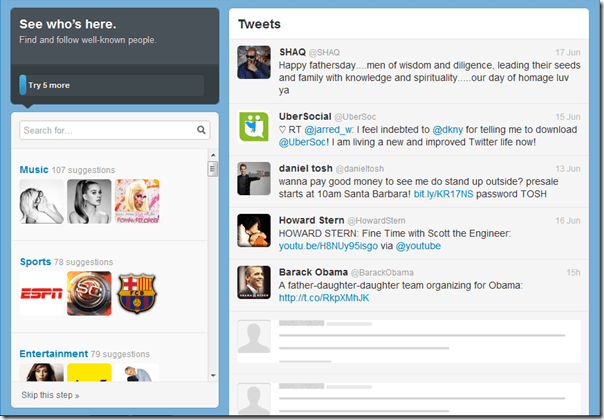The width and height of the screenshot is (604, 420).
Task: Open the Barack Obama name link
Action: tap(314, 272)
